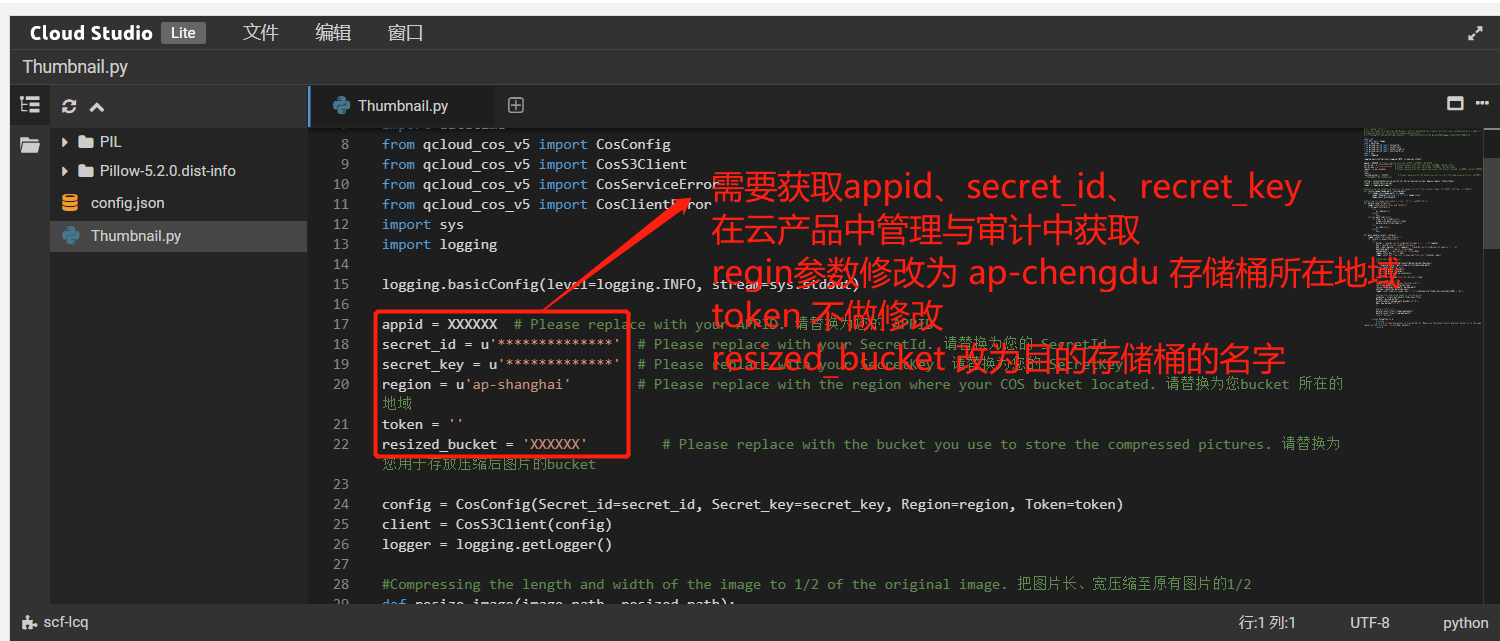Click the 'import CosS3Client' code line
Screen dimensions: 1500x641
pos(534,164)
